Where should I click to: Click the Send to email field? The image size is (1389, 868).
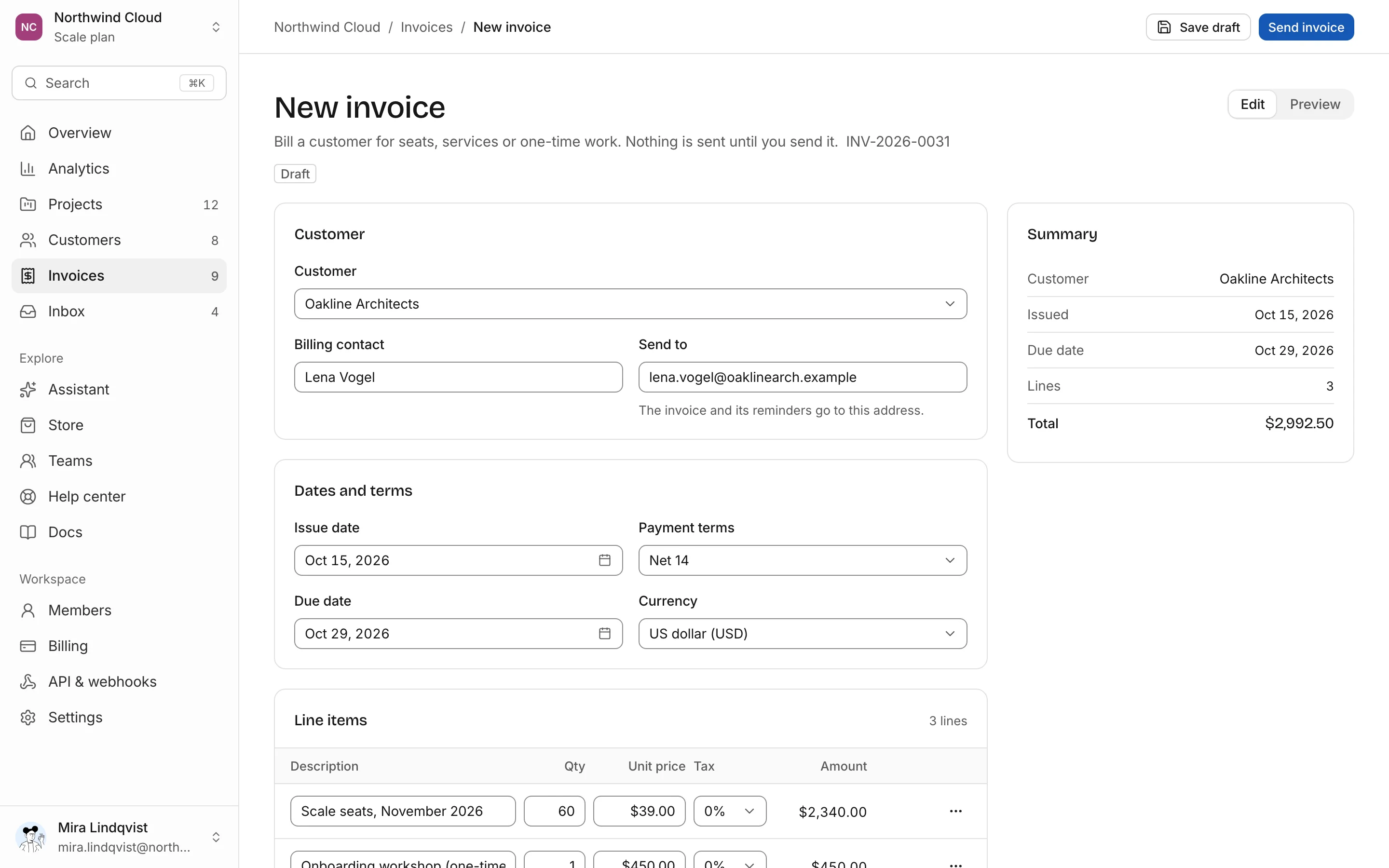coord(803,377)
